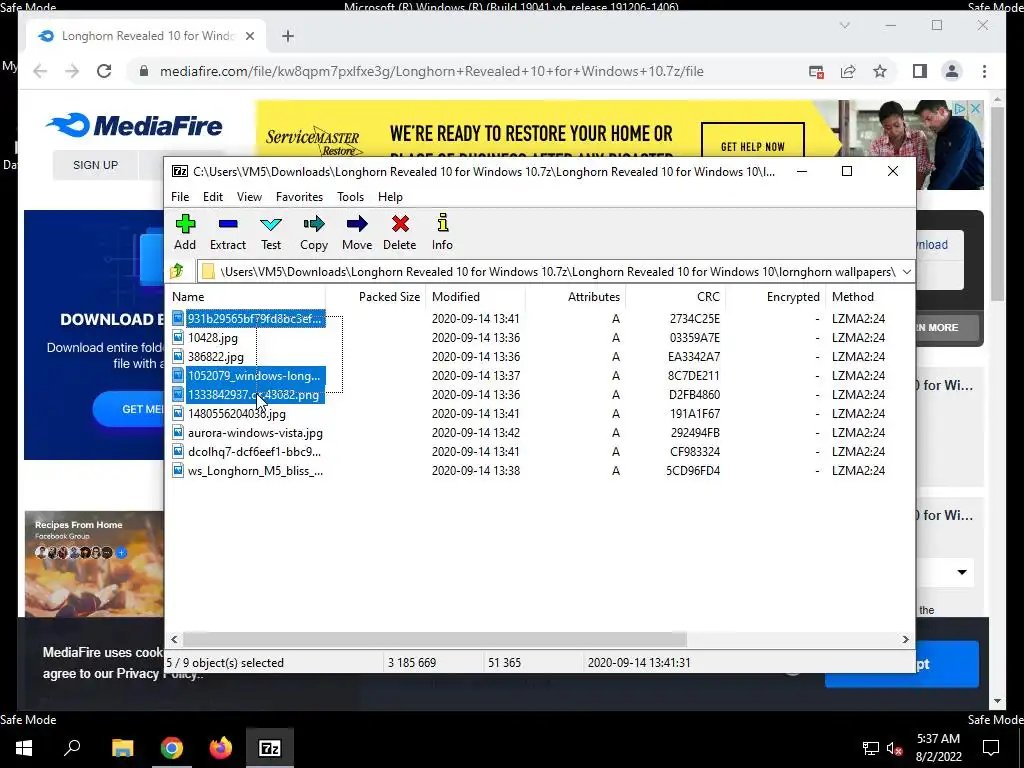The image size is (1024, 768).
Task: Open Chrome tab search dropdown
Action: click(844, 25)
